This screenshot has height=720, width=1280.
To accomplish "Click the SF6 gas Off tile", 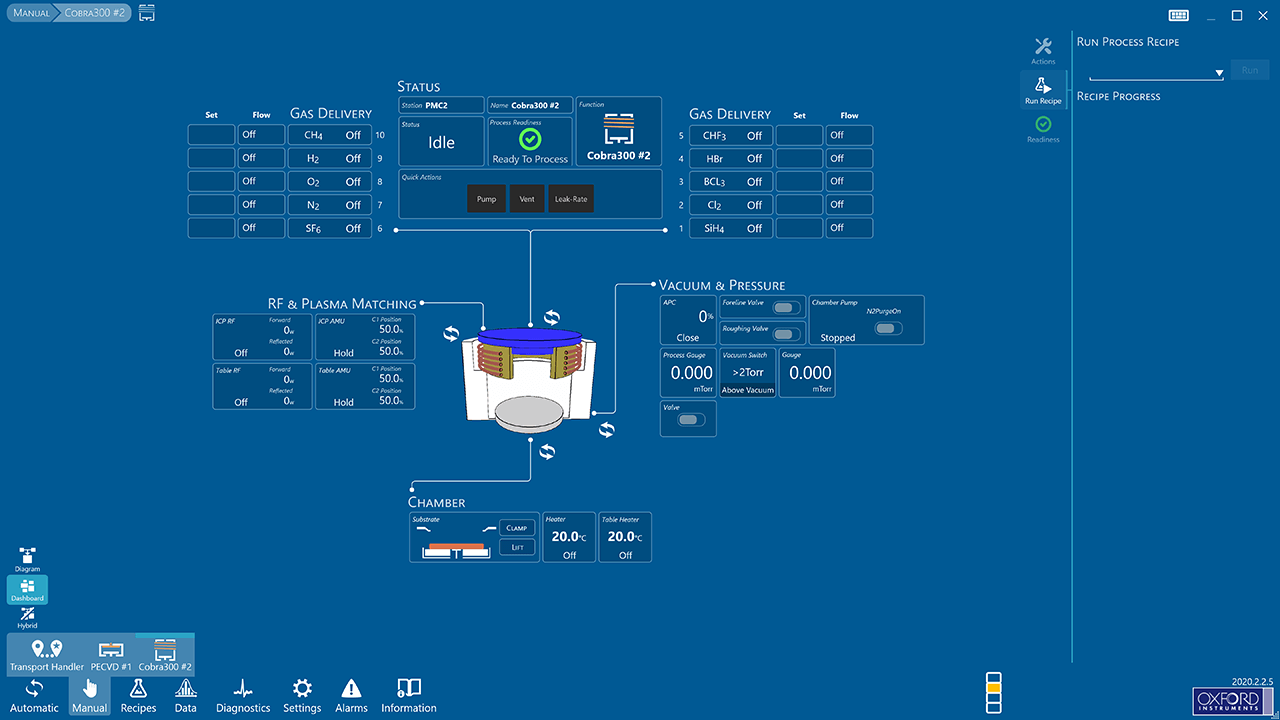I will 329,228.
